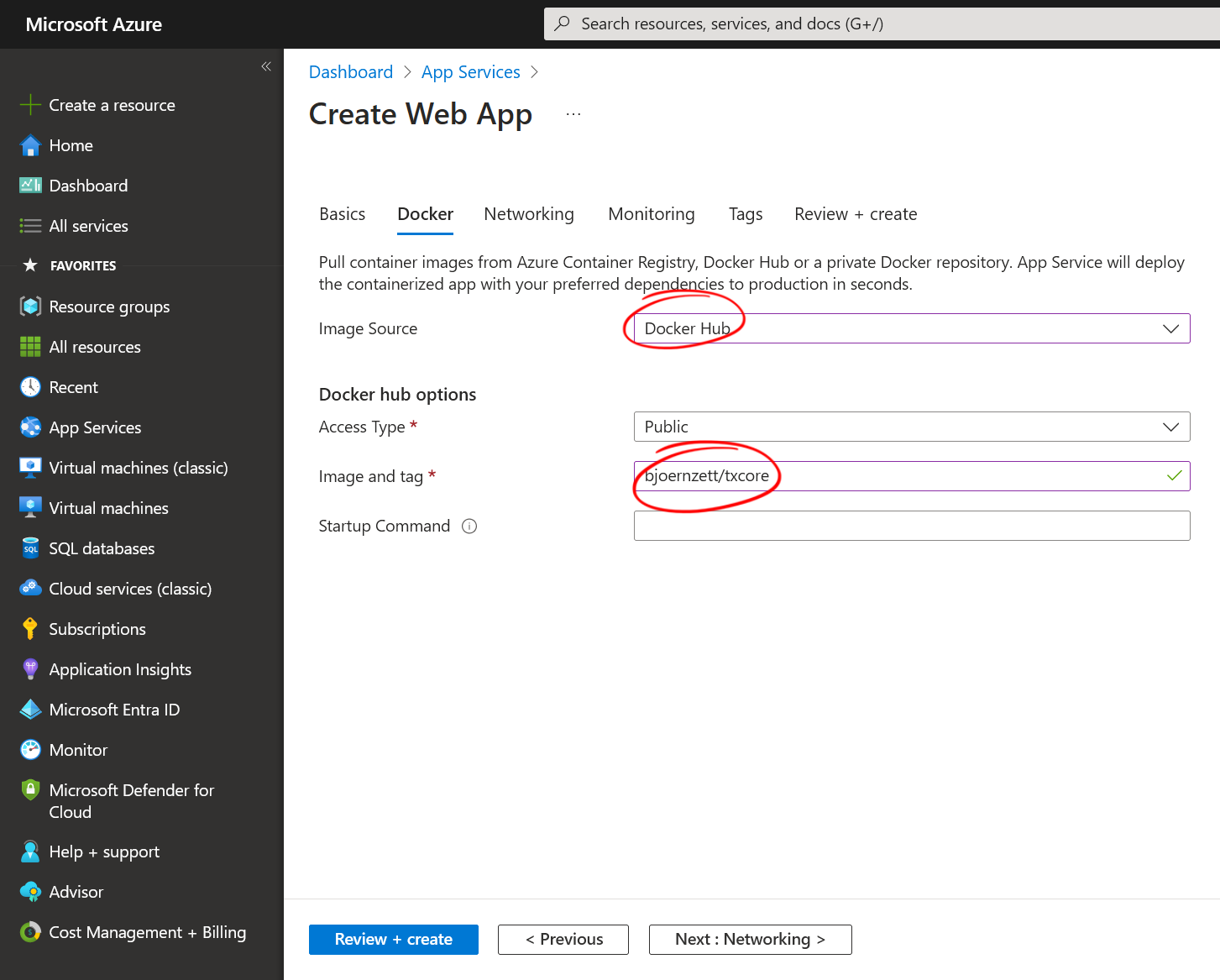Click the Microsoft Azure logo text

point(94,24)
